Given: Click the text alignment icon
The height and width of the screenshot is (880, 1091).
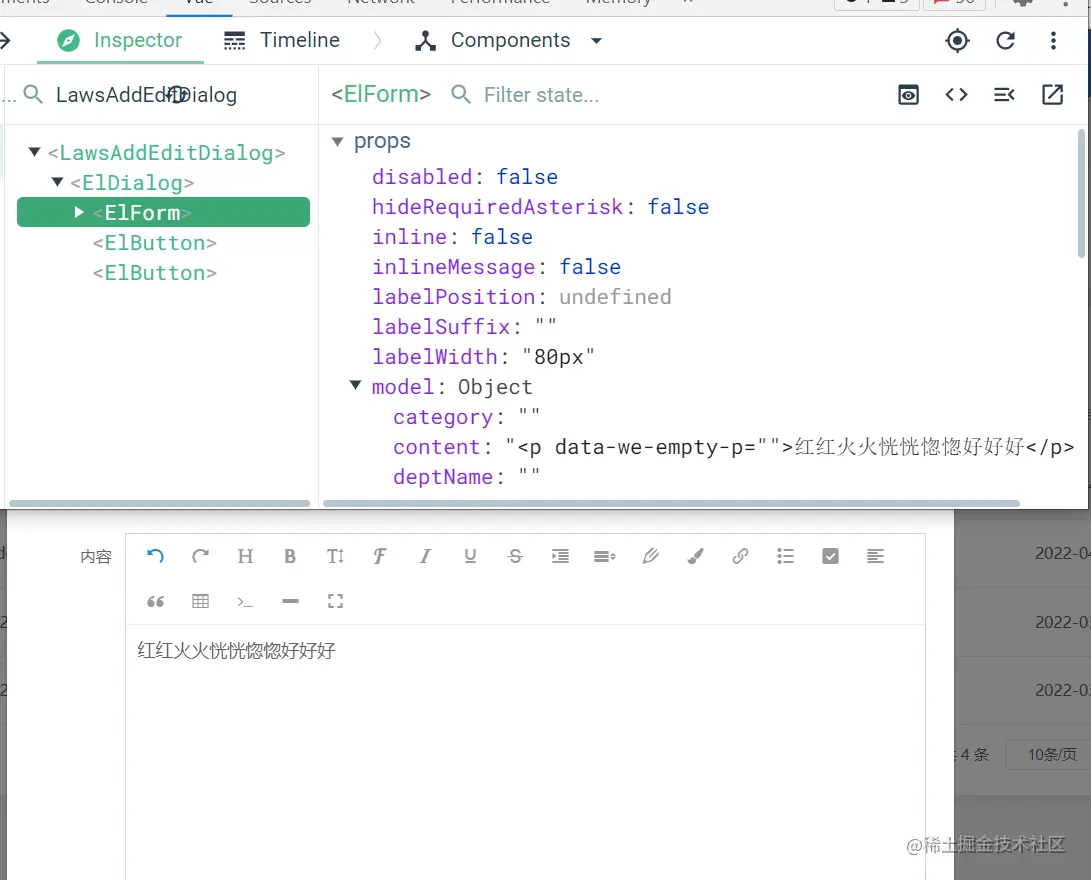Looking at the screenshot, I should [875, 556].
